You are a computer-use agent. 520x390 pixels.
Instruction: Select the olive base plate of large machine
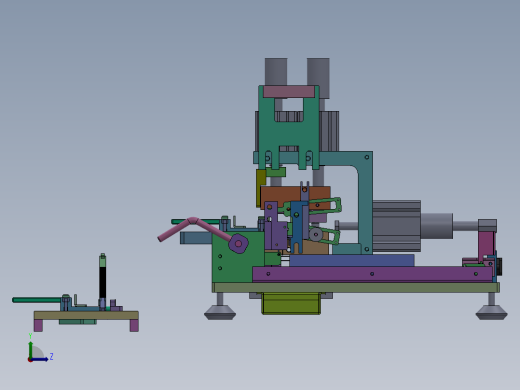(356, 287)
